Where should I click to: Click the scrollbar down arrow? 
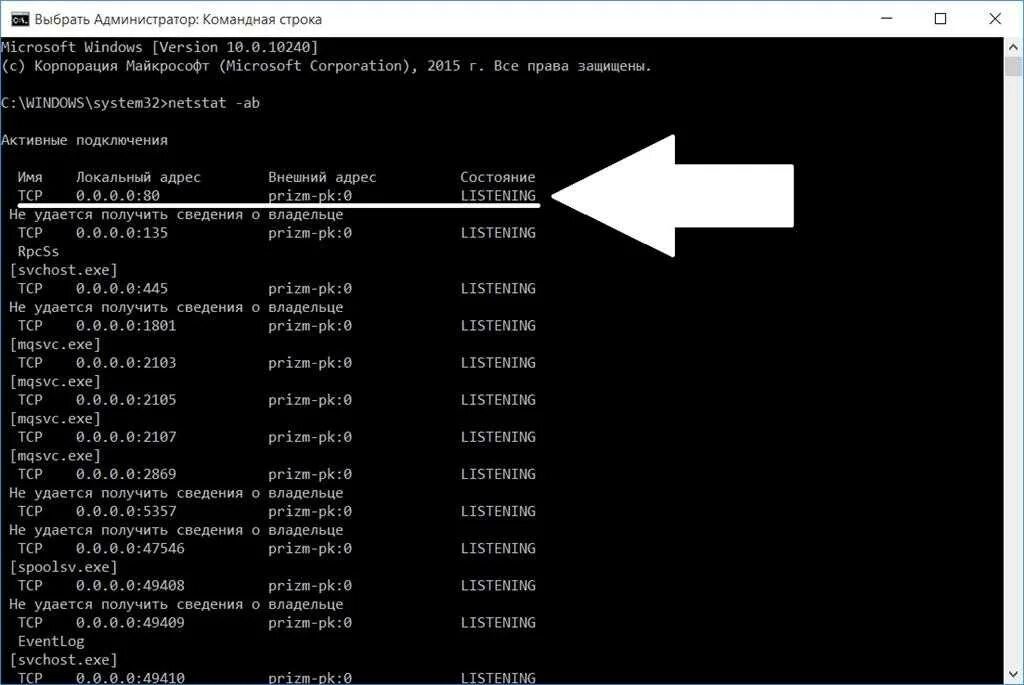pyautogui.click(x=1013, y=675)
